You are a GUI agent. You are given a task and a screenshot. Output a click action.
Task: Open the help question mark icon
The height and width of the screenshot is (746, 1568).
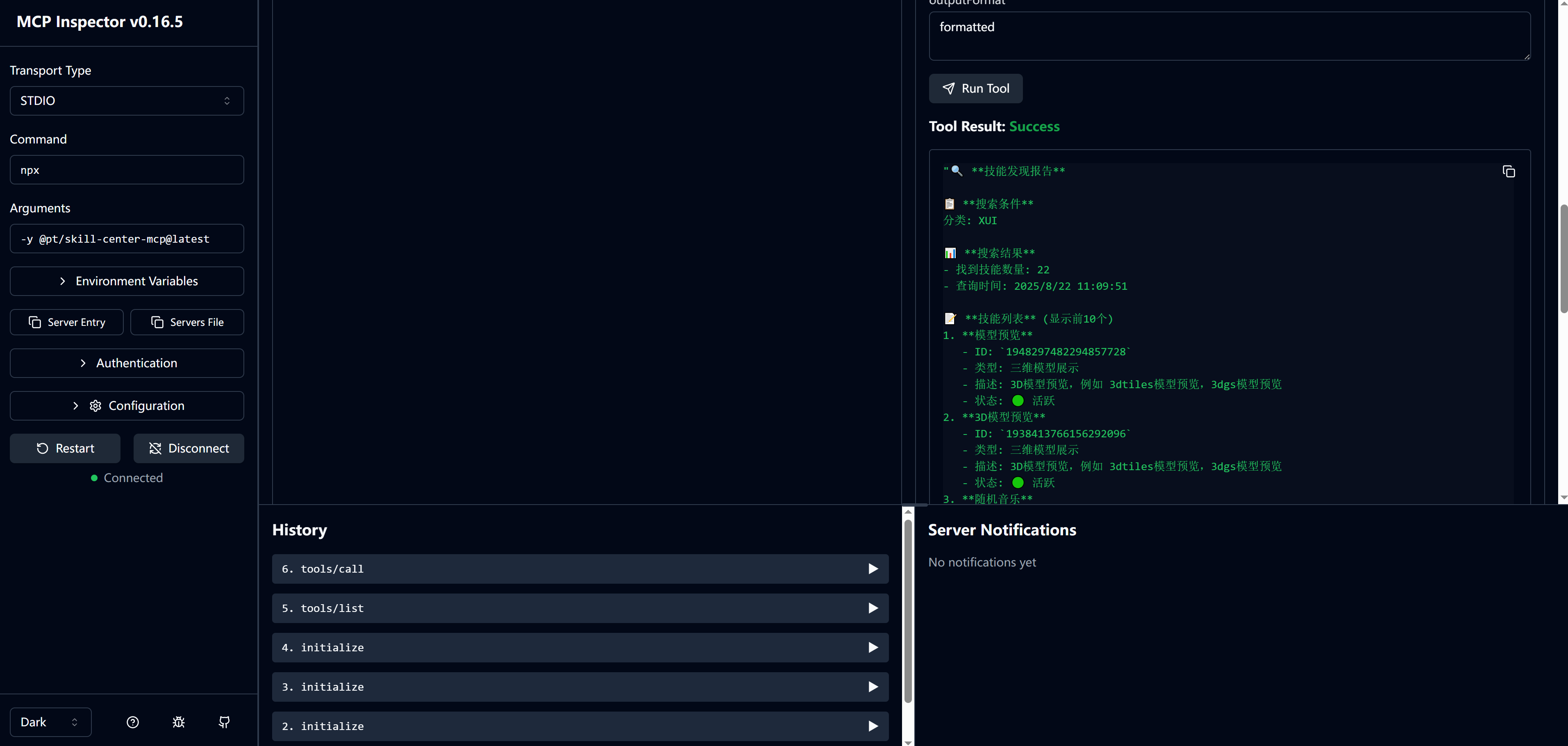(x=133, y=722)
